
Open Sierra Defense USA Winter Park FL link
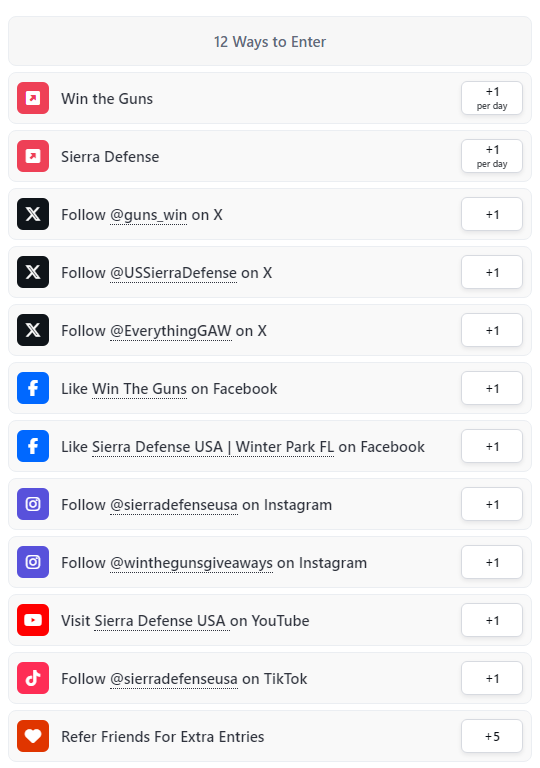(x=213, y=447)
